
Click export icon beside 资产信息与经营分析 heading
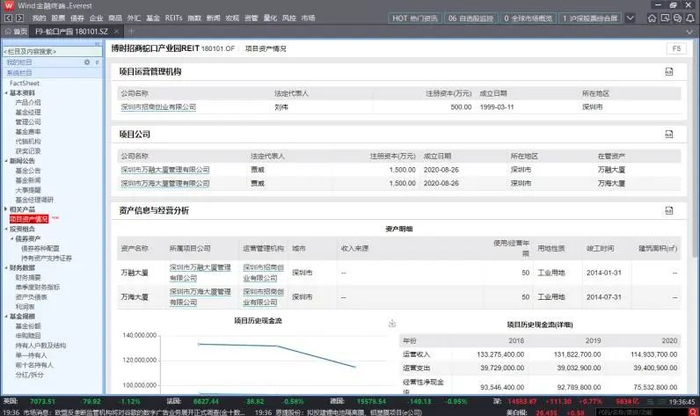tap(669, 210)
